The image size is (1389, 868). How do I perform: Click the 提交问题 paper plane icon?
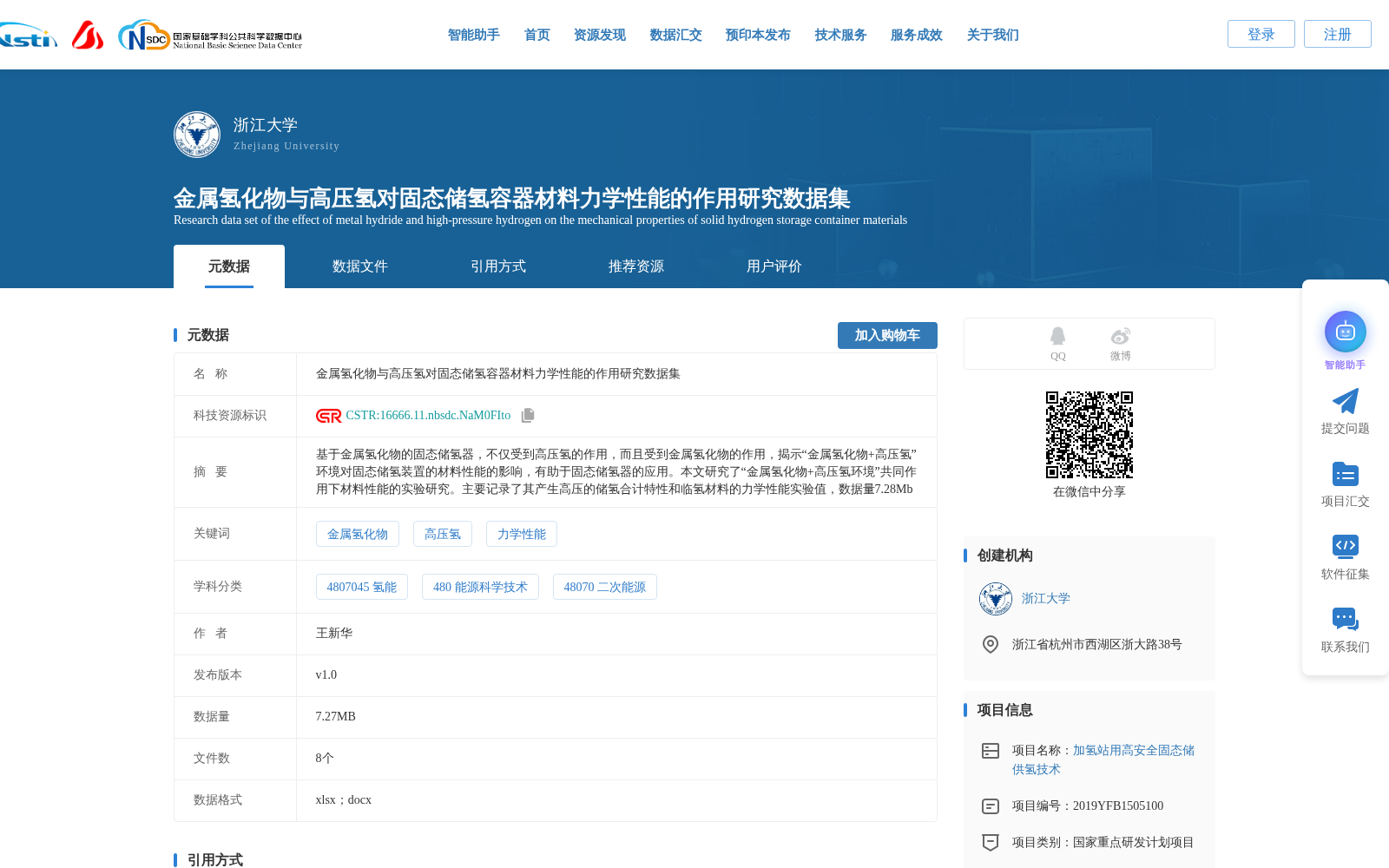point(1346,401)
